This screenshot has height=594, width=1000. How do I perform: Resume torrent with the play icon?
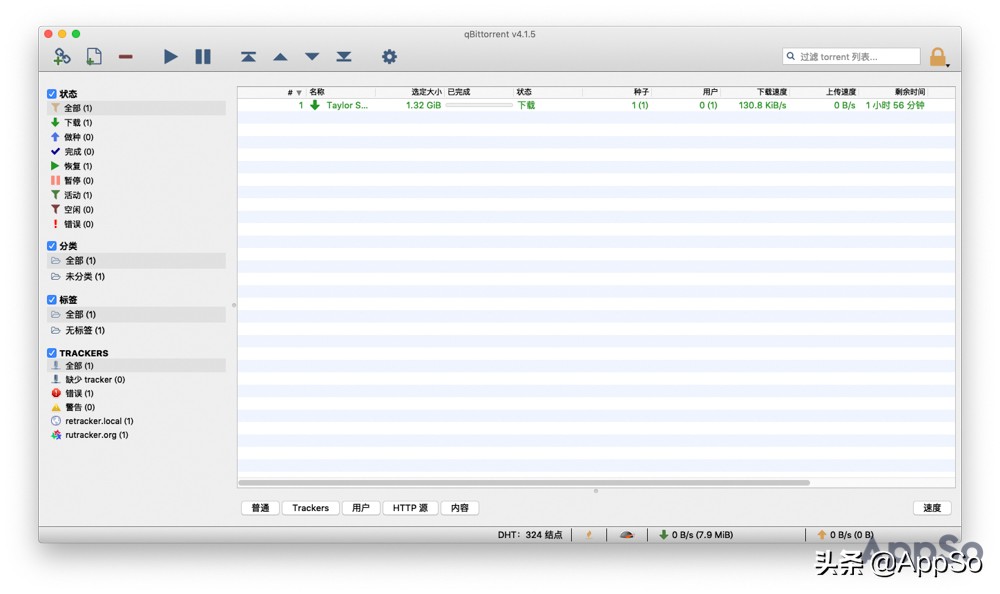[171, 57]
